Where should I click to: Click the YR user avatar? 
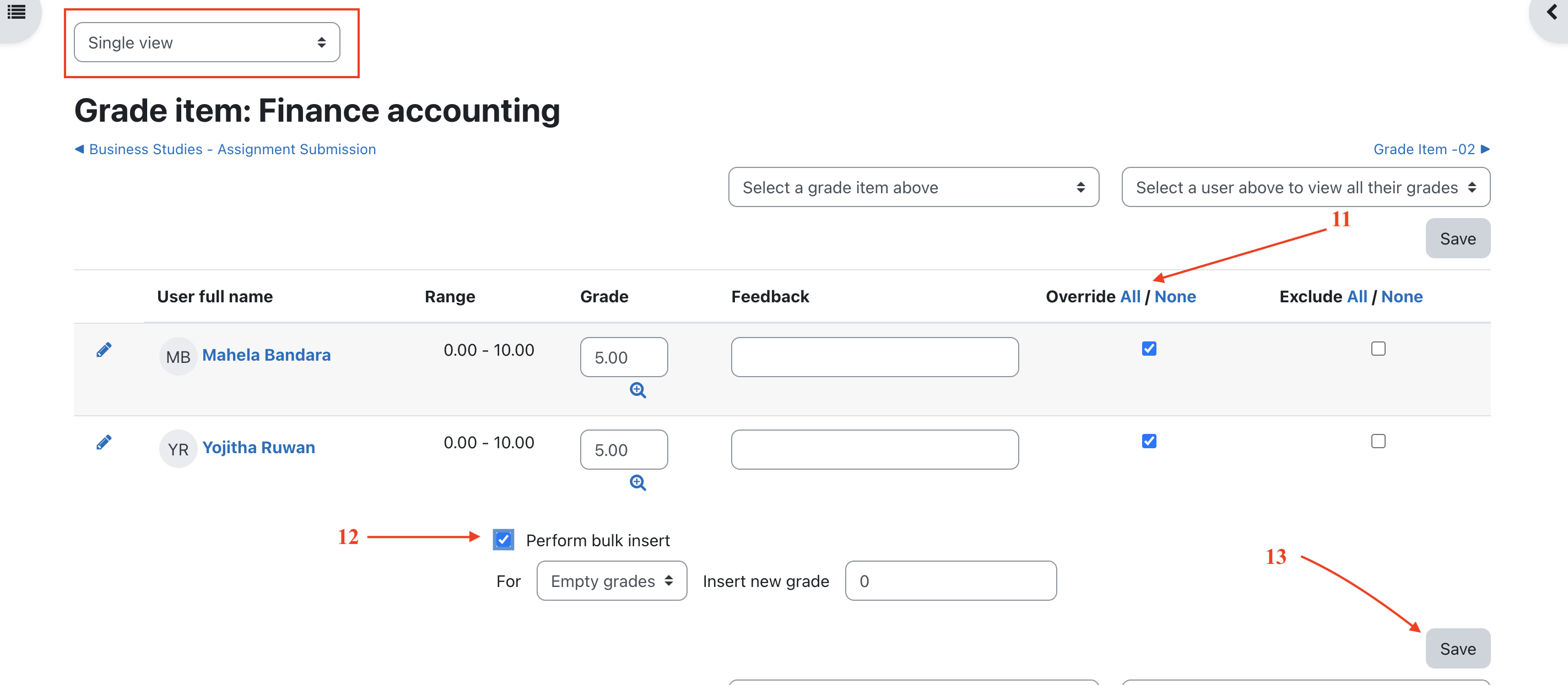pyautogui.click(x=178, y=449)
